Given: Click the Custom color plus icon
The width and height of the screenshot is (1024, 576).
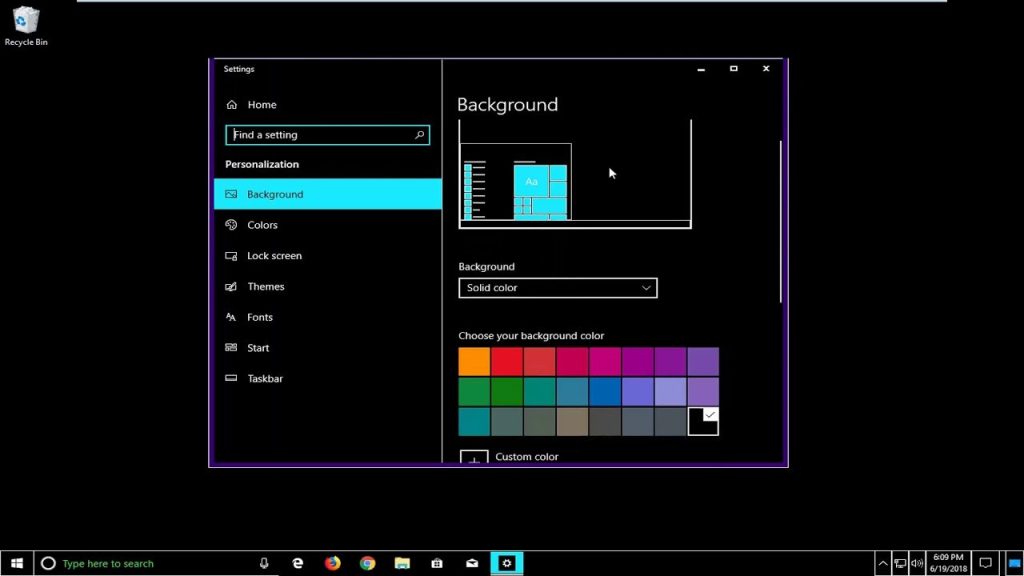Looking at the screenshot, I should click(474, 457).
